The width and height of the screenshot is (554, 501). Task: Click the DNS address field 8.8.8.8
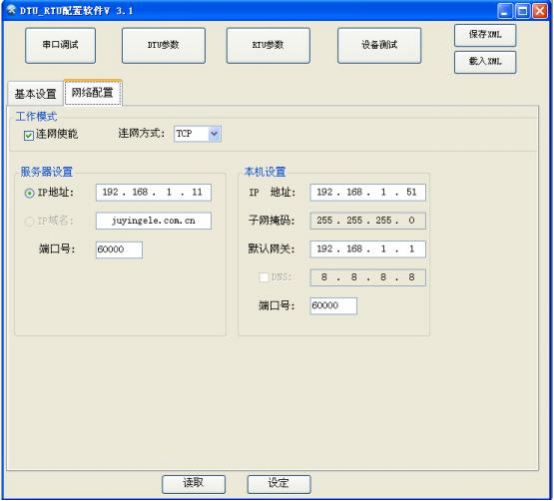[368, 277]
